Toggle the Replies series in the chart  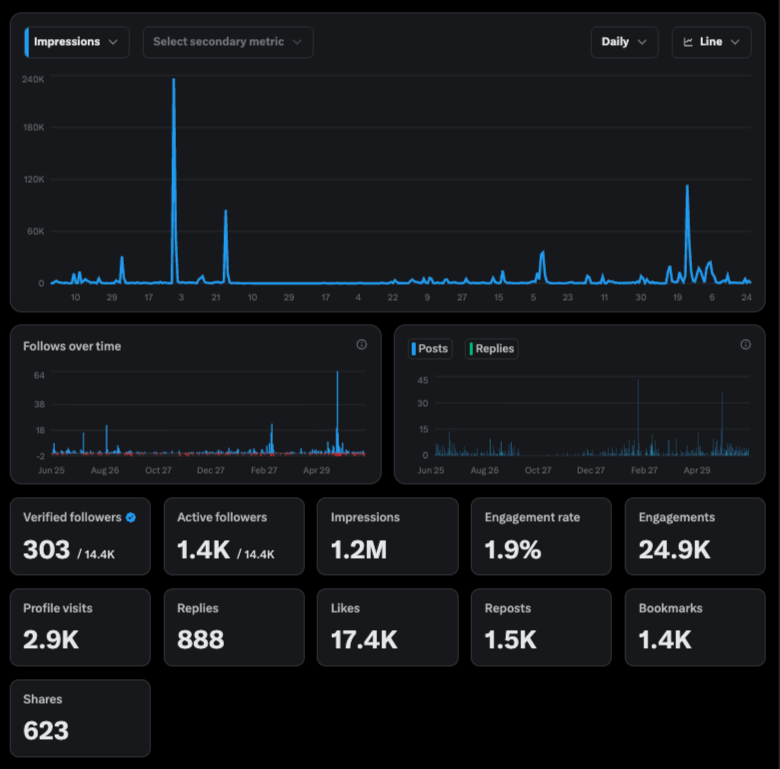click(491, 349)
